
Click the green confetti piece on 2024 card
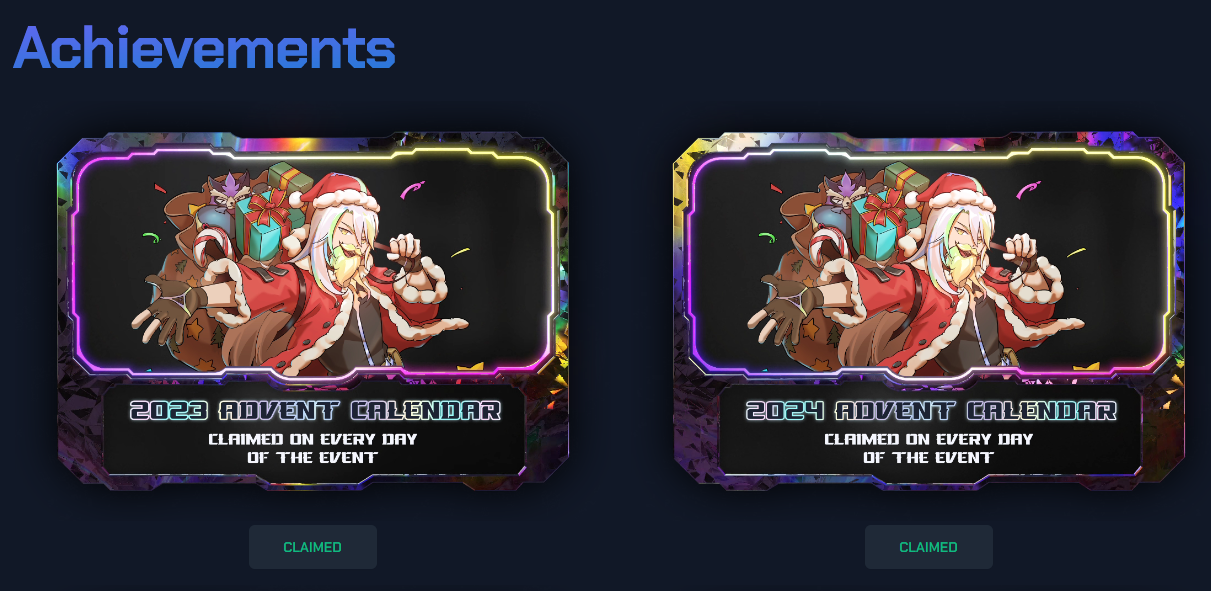[766, 238]
